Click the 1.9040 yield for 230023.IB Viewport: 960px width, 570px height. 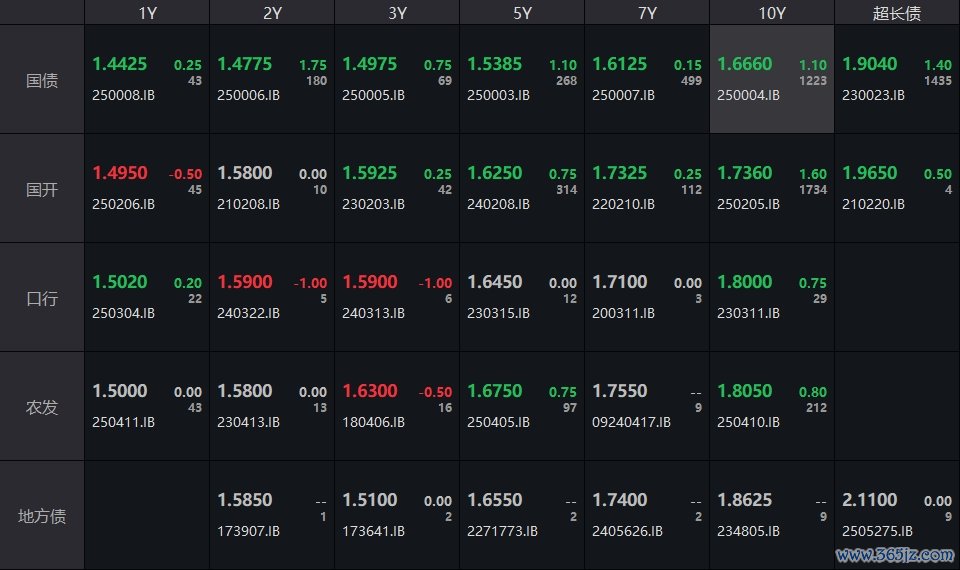pyautogui.click(x=869, y=64)
